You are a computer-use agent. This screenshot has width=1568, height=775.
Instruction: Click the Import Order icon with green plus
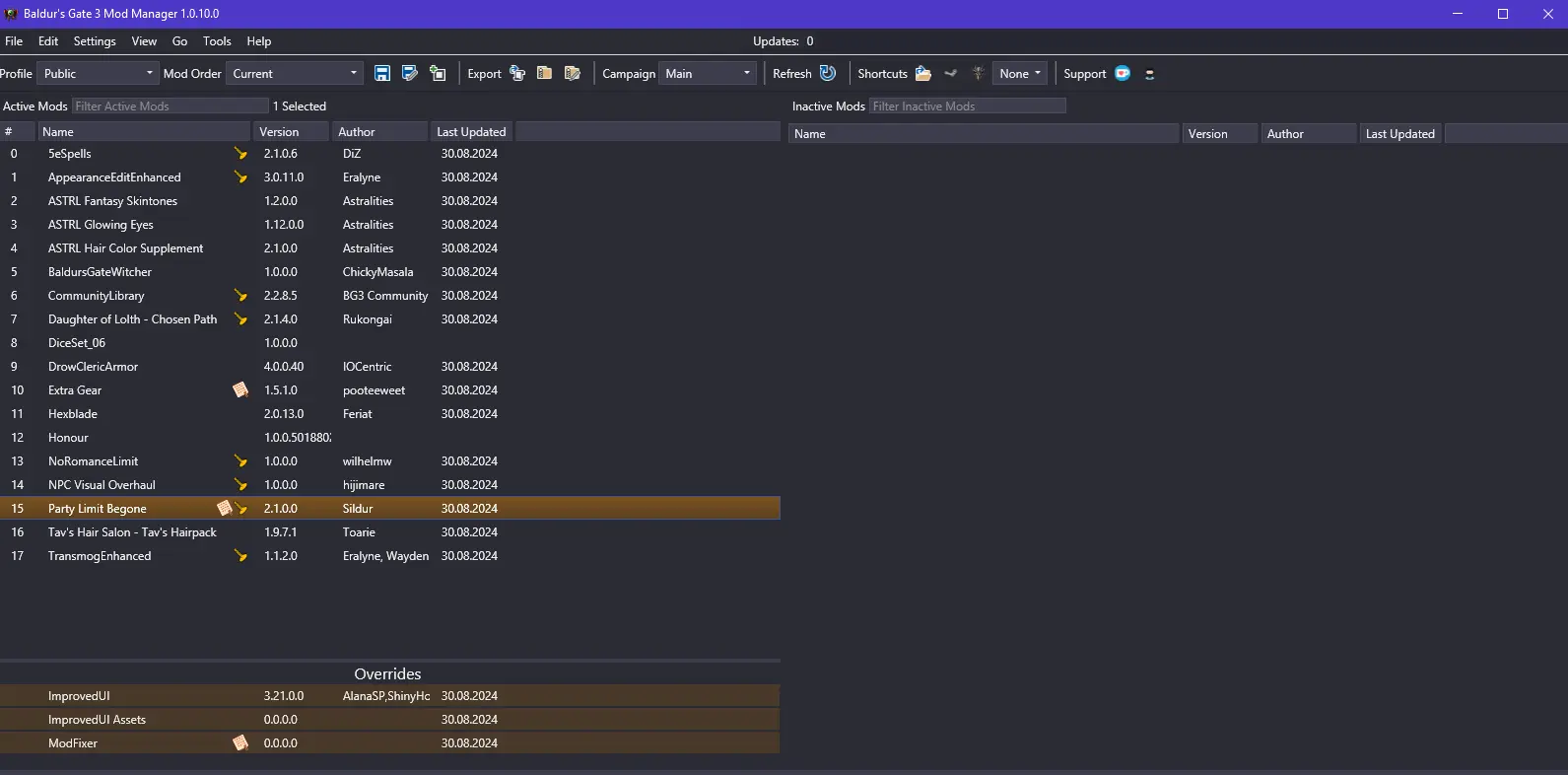pos(438,74)
